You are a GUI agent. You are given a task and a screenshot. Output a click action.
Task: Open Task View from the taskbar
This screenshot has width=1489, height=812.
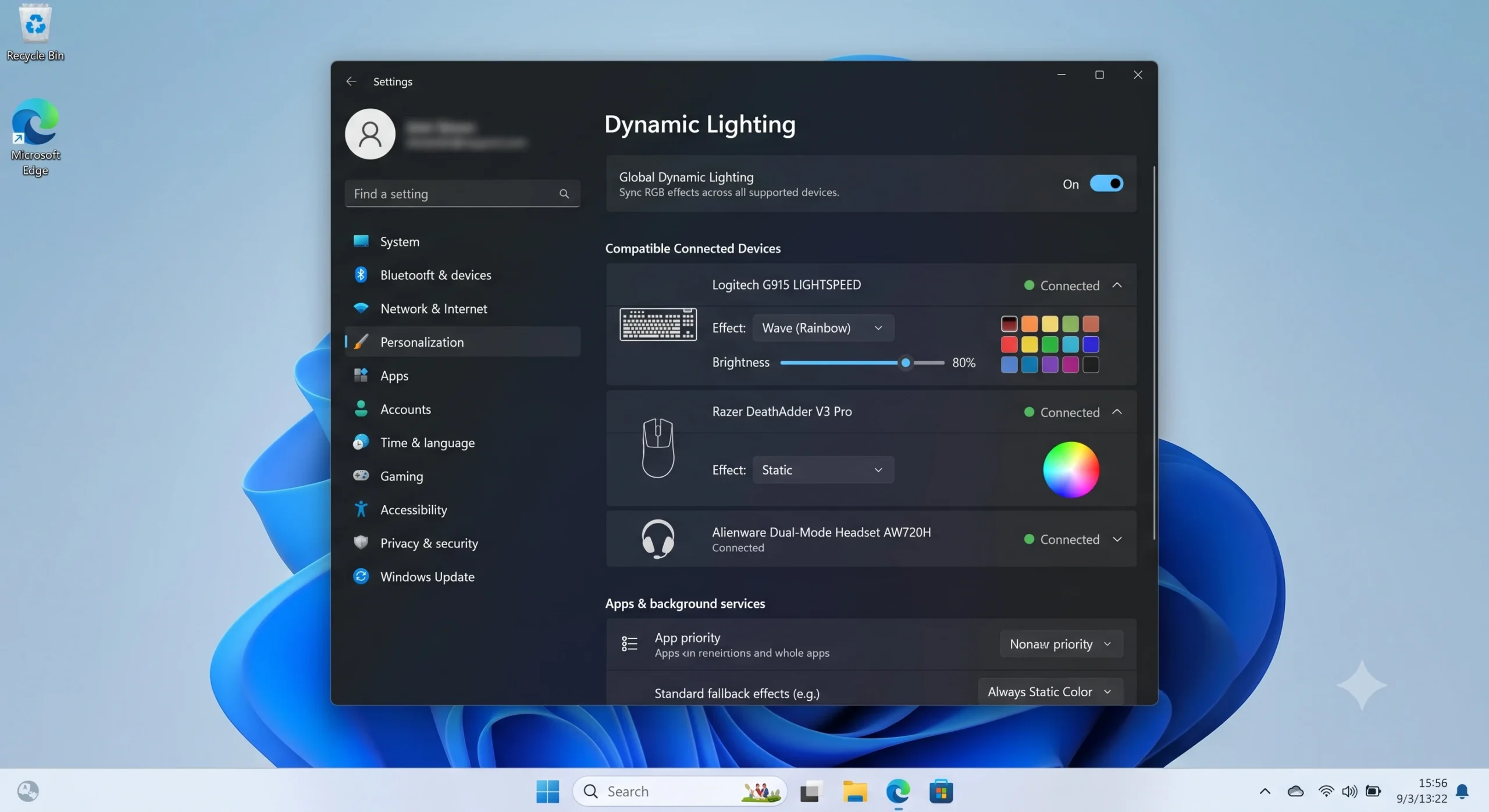811,791
